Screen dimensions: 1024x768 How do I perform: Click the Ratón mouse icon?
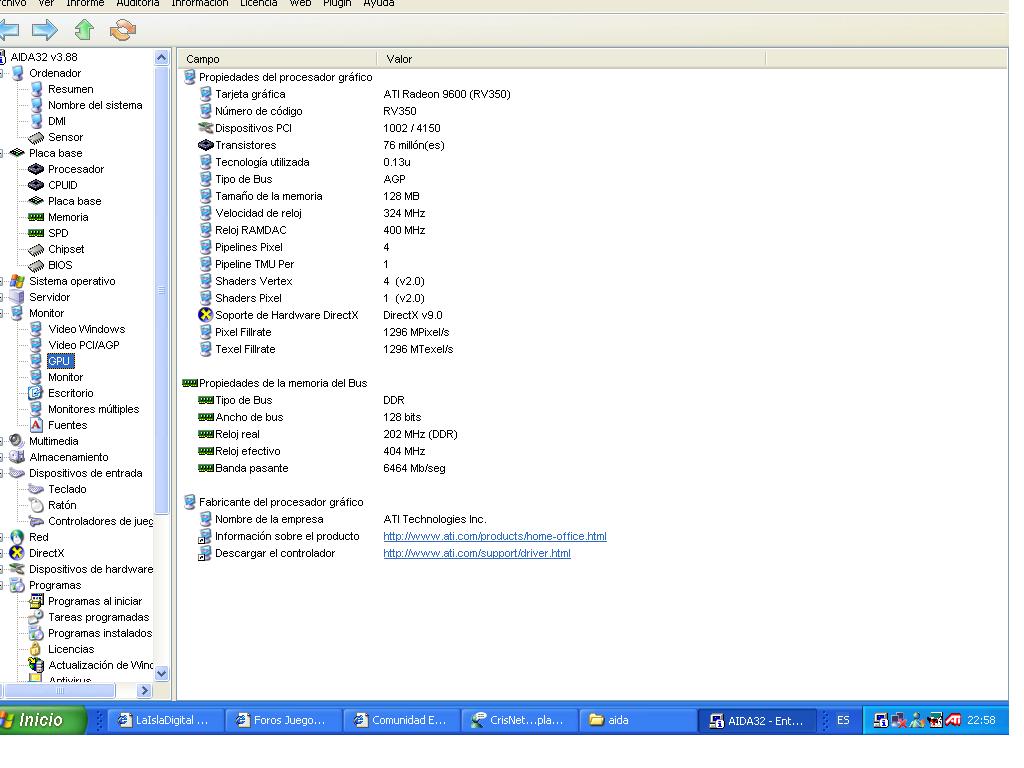[36, 505]
